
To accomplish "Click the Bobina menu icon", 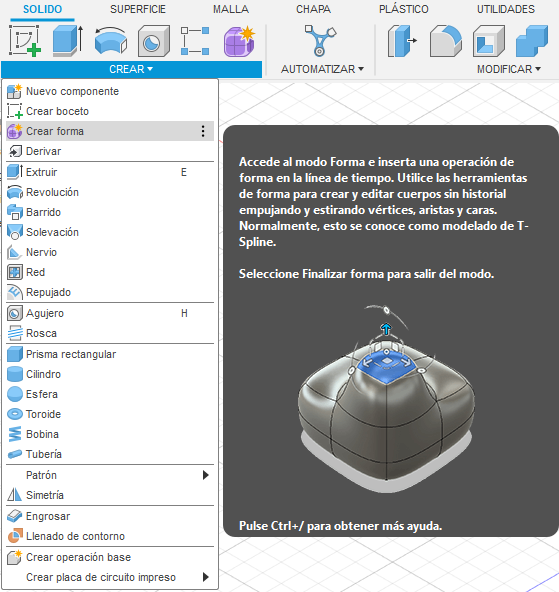I will 15,434.
